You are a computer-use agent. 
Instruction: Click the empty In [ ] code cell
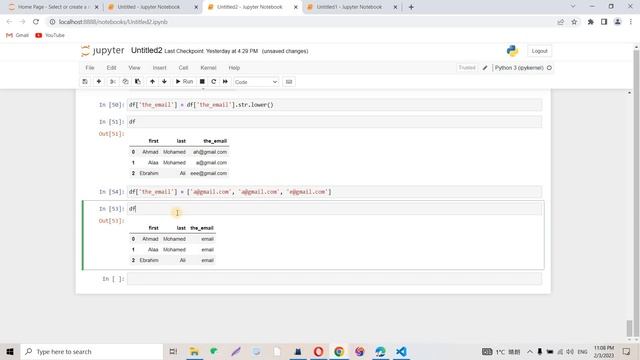[x=335, y=279]
